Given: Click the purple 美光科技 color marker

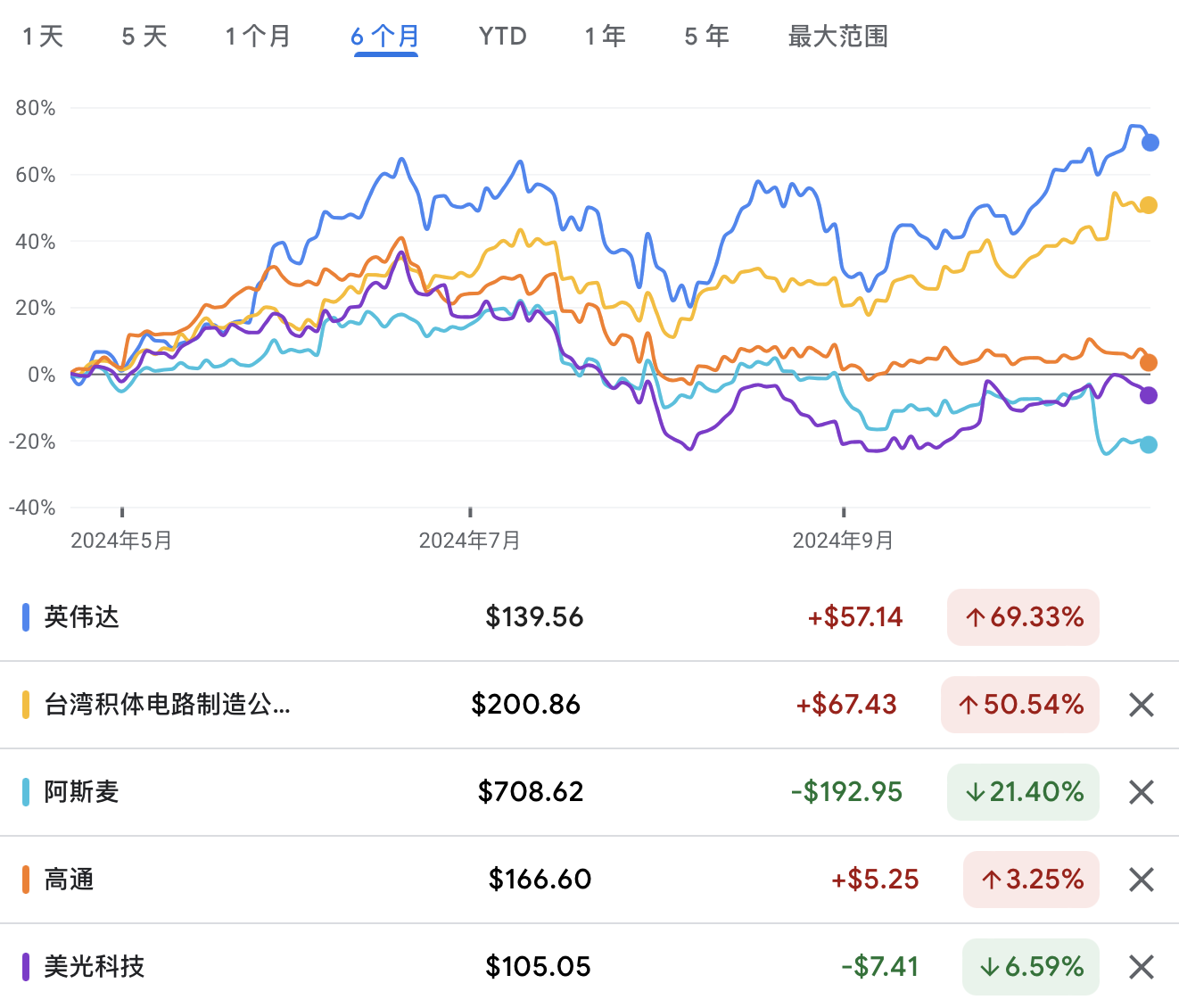Looking at the screenshot, I should click(26, 967).
